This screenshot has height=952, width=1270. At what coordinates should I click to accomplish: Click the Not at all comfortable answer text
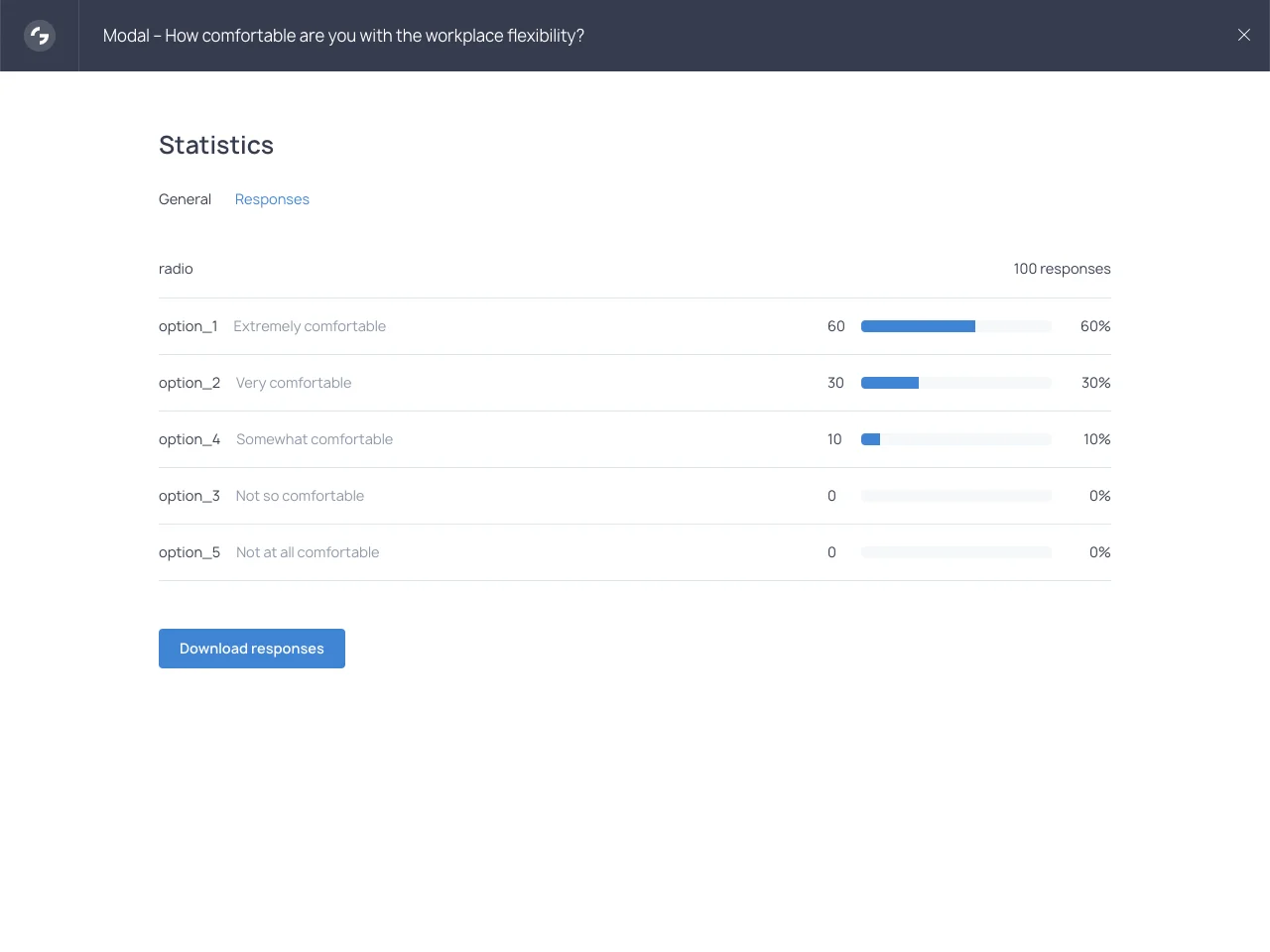tap(308, 552)
